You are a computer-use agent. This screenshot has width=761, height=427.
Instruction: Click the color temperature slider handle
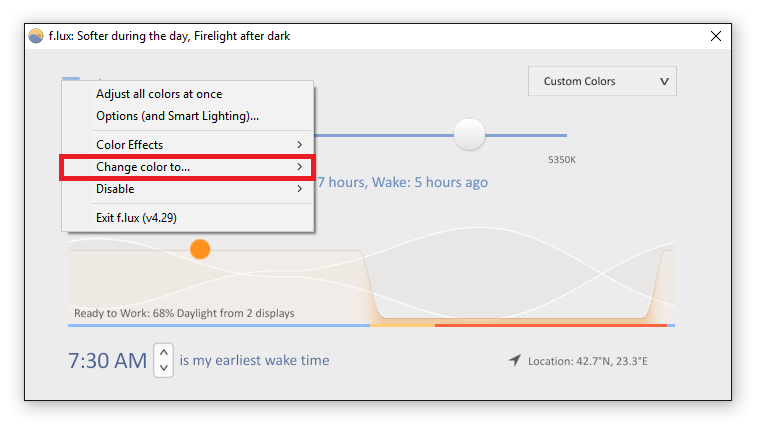pos(469,134)
